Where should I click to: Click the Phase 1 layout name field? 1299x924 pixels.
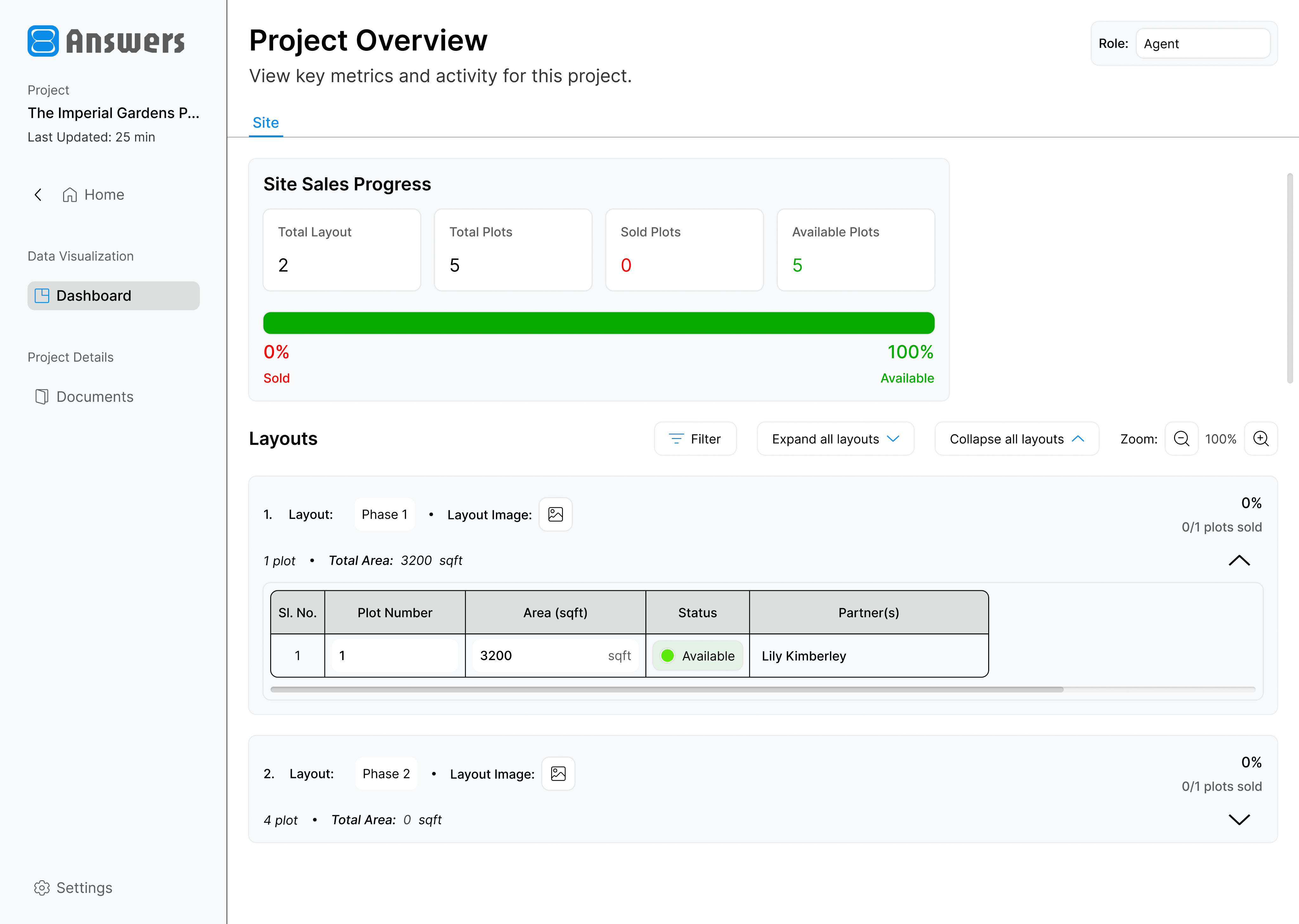(x=384, y=514)
